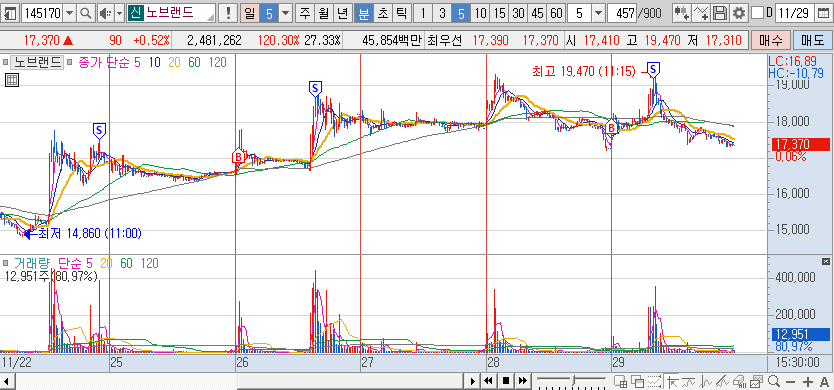Select the 주 (weekly) chart period
Viewport: 834px width, 390px height.
point(305,13)
